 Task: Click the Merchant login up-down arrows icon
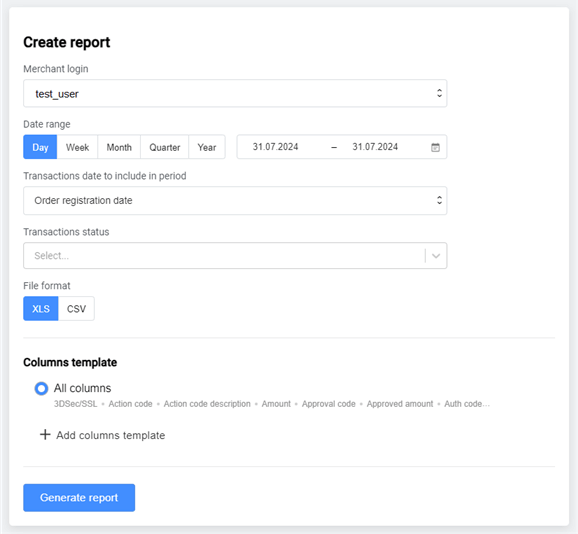(439, 93)
